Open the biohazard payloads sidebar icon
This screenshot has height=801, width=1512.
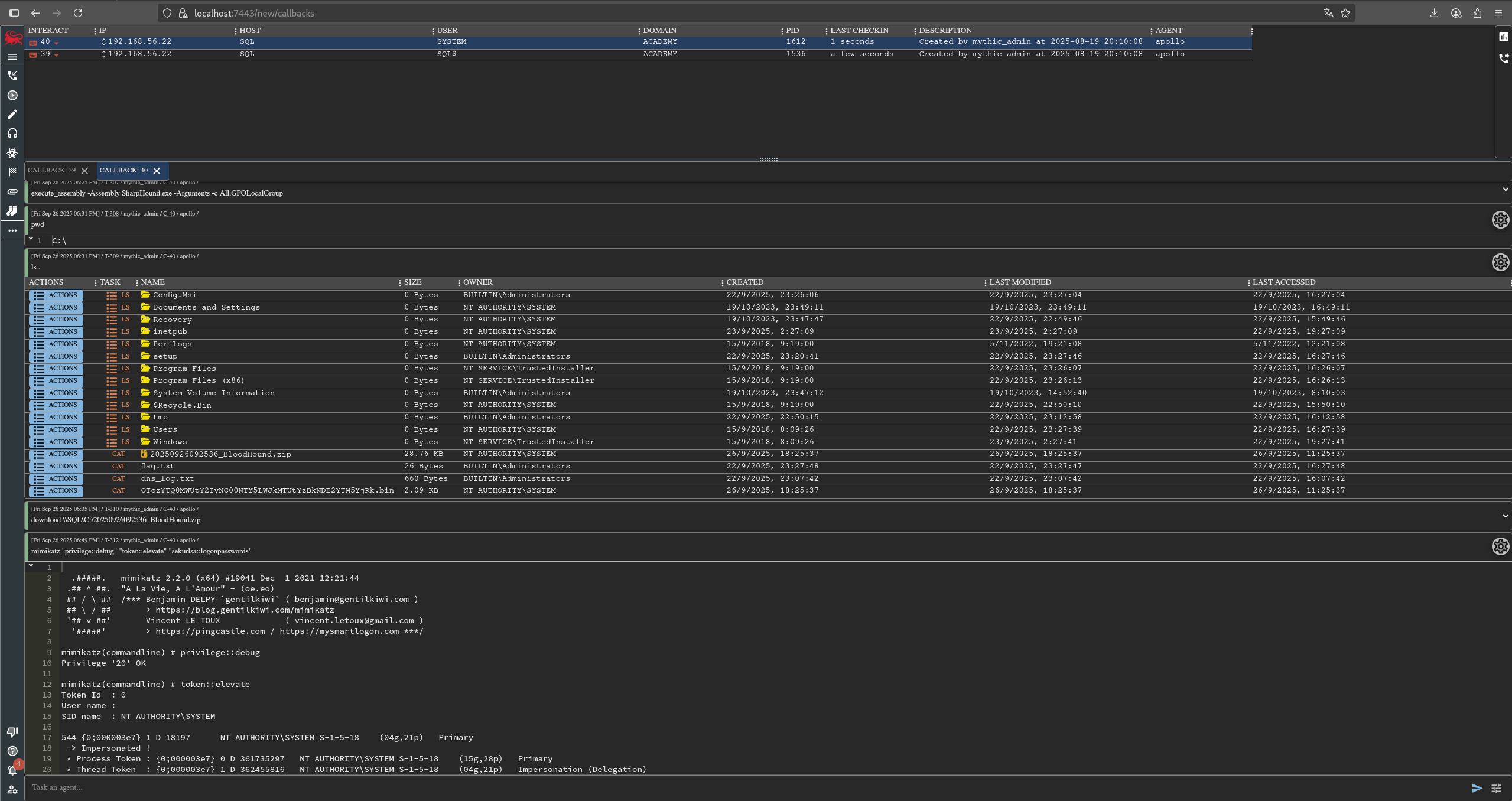[x=12, y=153]
